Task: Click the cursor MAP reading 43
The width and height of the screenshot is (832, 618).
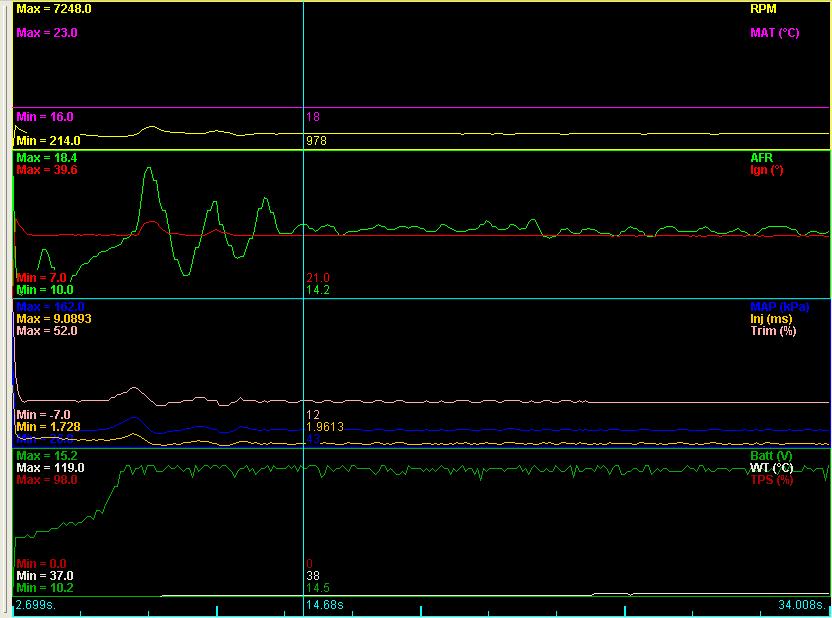Action: click(313, 439)
